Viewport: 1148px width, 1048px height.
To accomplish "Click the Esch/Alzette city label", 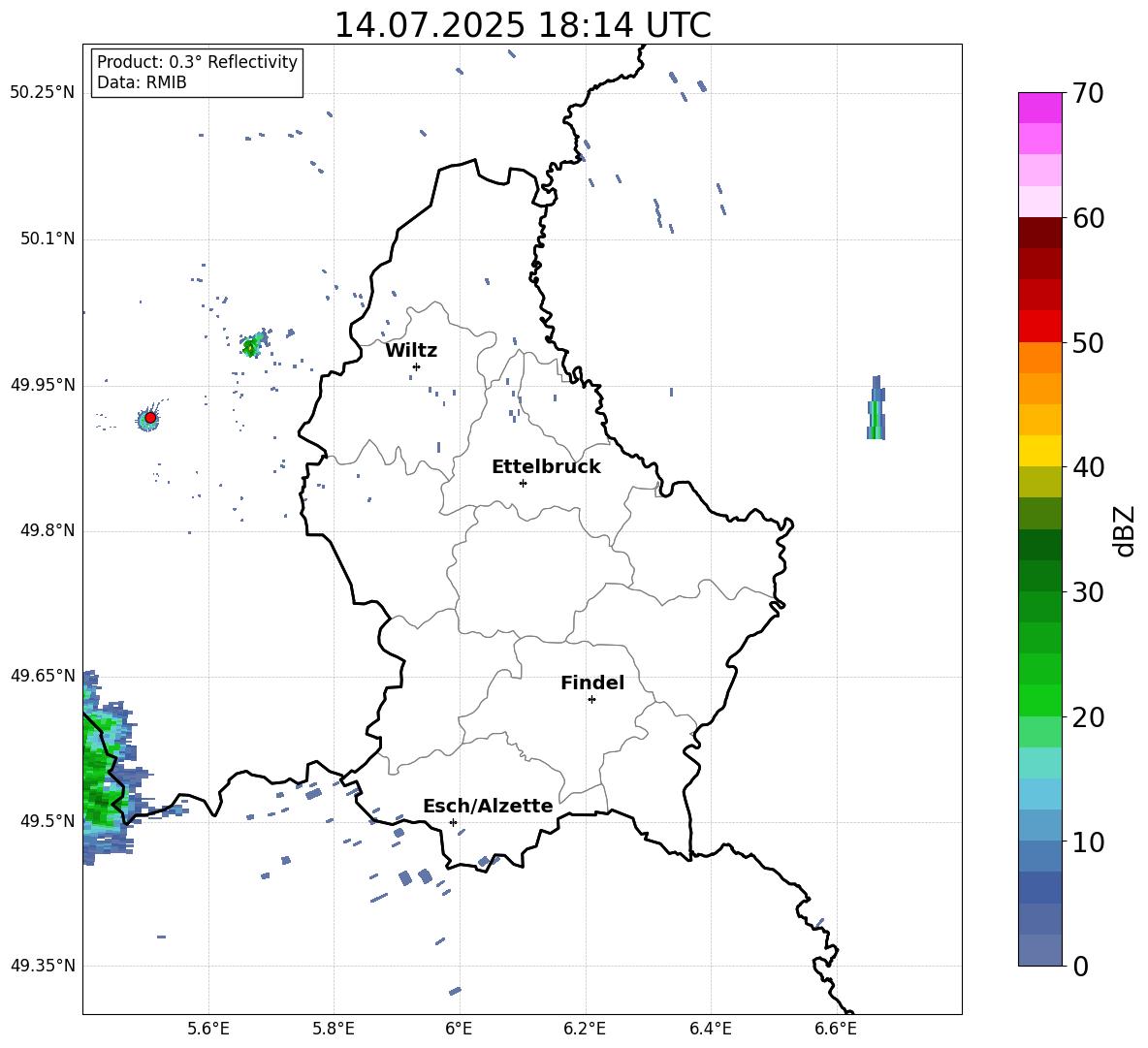I will click(488, 806).
